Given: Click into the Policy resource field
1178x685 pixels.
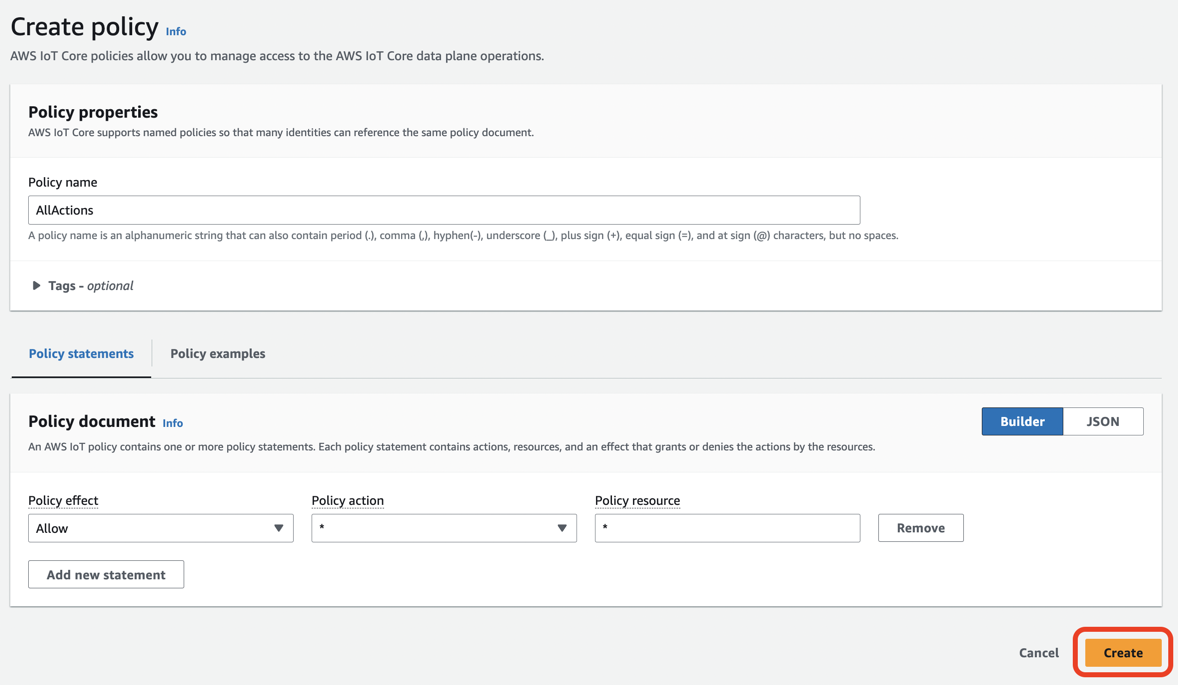Looking at the screenshot, I should 727,528.
